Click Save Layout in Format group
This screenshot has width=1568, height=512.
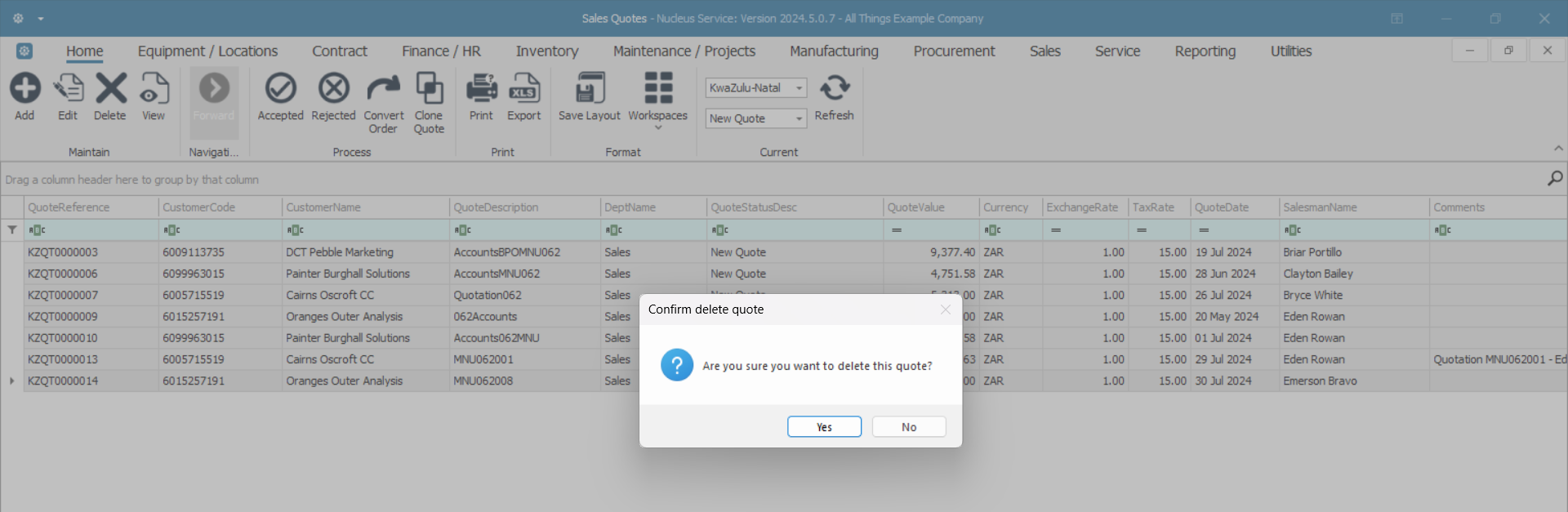coord(589,89)
